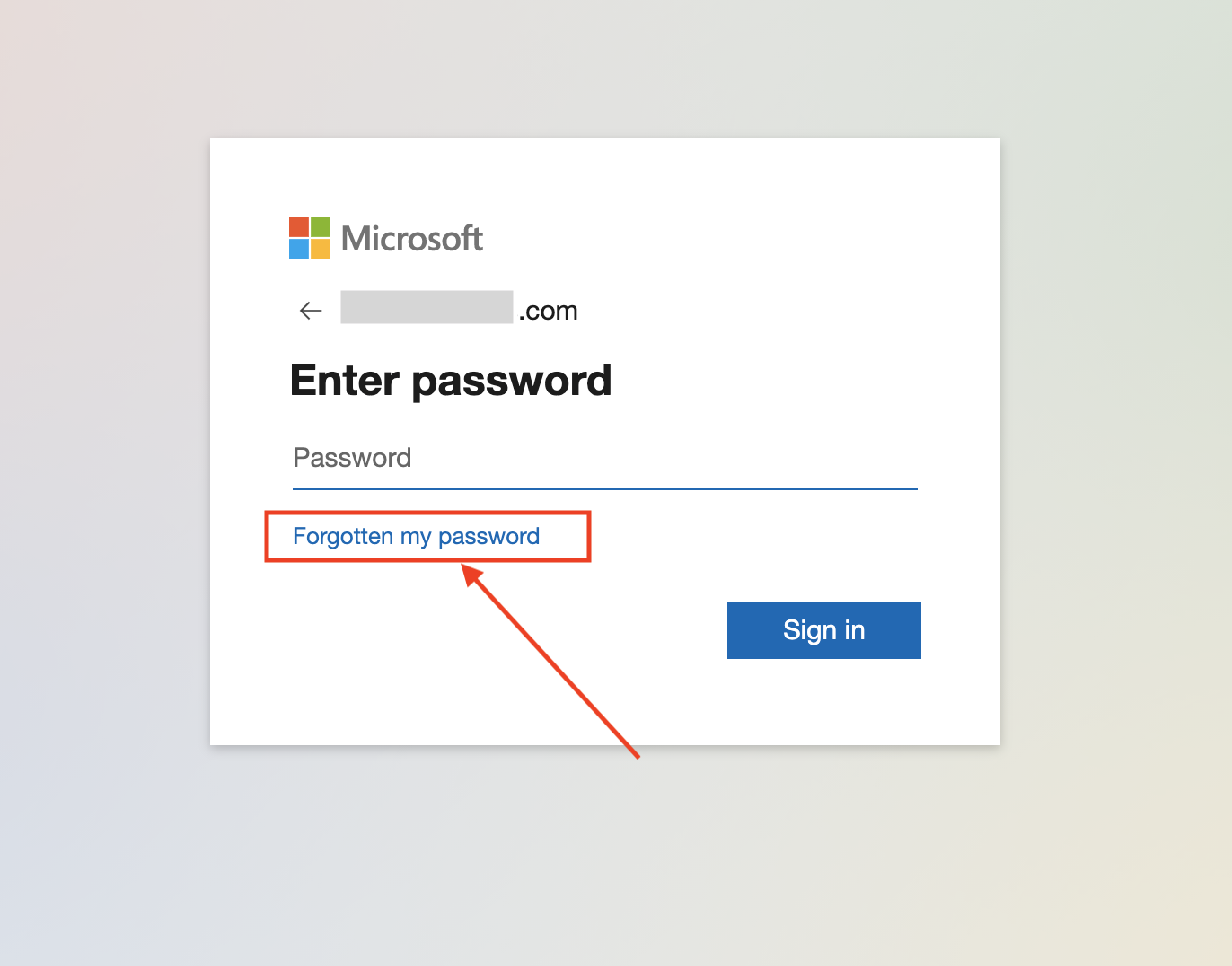The image size is (1232, 966).
Task: Click the Password placeholder text
Action: click(x=352, y=458)
